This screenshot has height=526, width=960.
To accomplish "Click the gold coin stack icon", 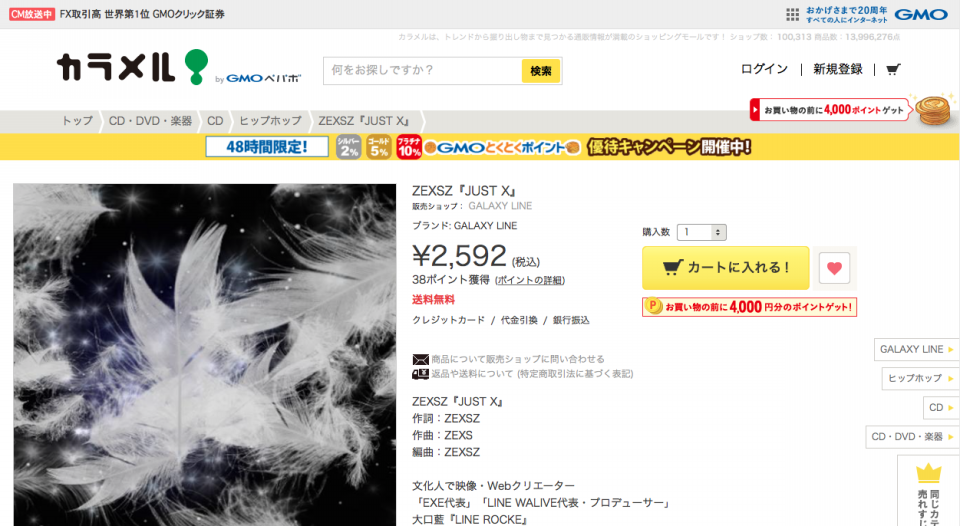I will [933, 110].
